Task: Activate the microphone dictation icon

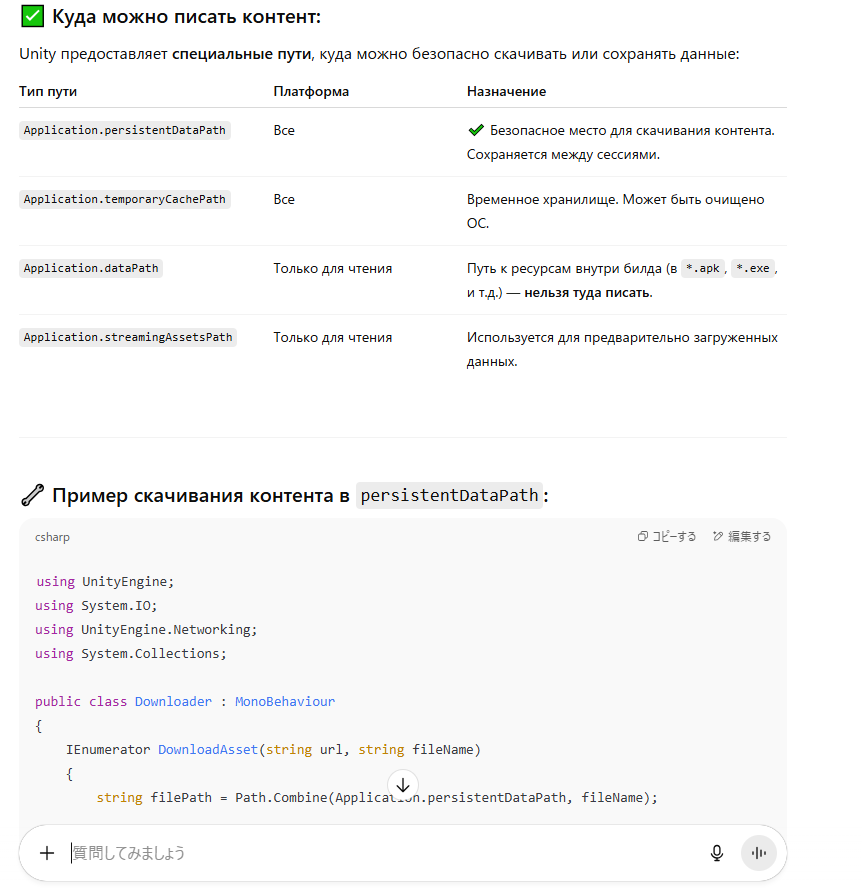Action: (717, 853)
